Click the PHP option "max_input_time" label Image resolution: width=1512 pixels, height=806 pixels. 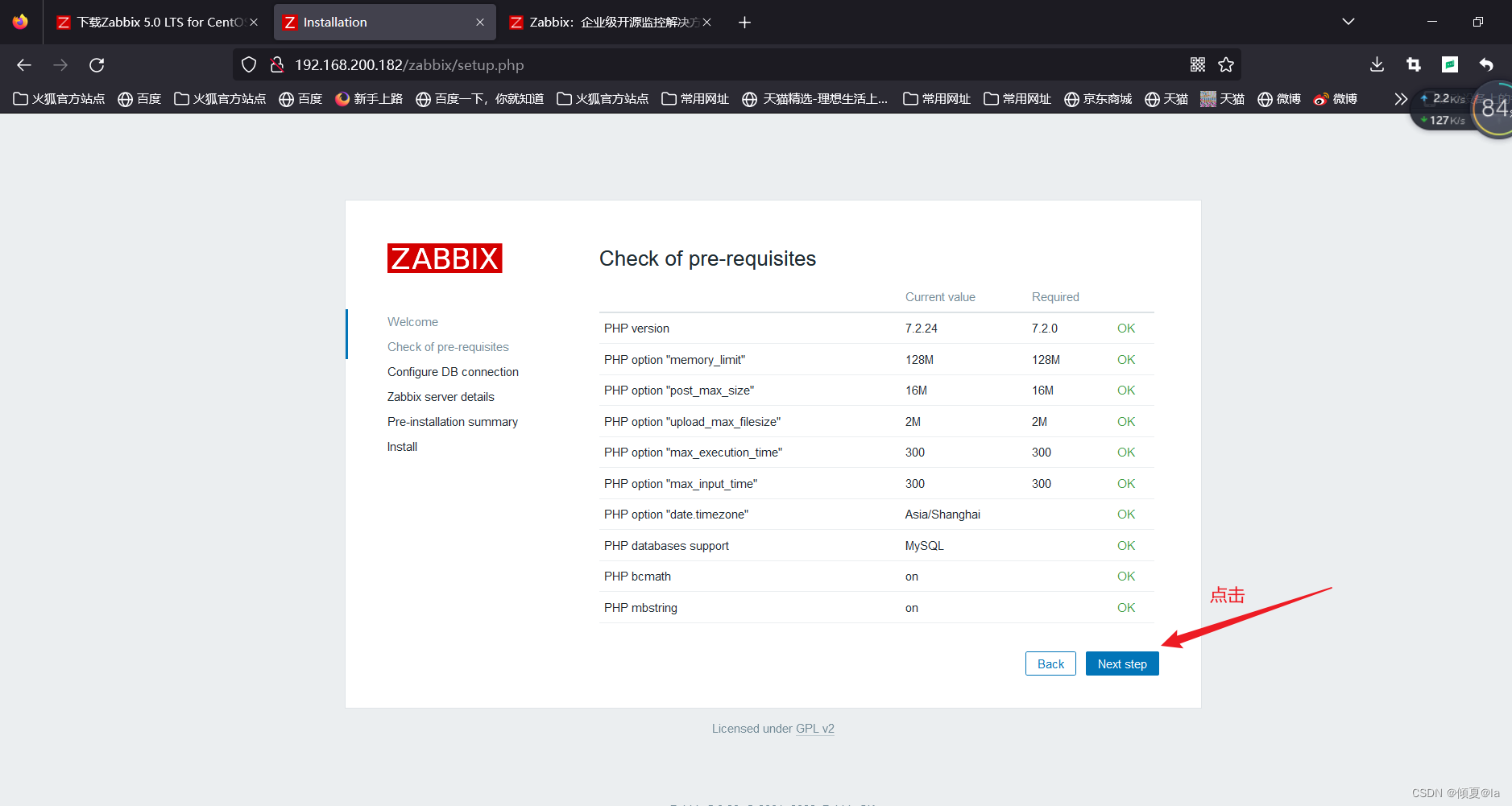[681, 484]
